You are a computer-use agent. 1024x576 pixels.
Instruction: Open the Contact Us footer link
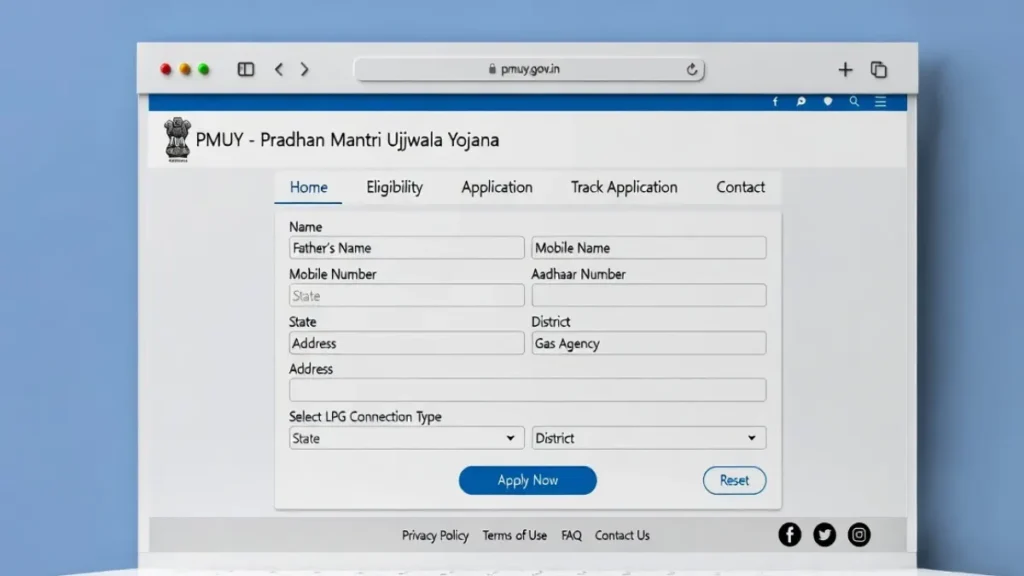pos(622,536)
